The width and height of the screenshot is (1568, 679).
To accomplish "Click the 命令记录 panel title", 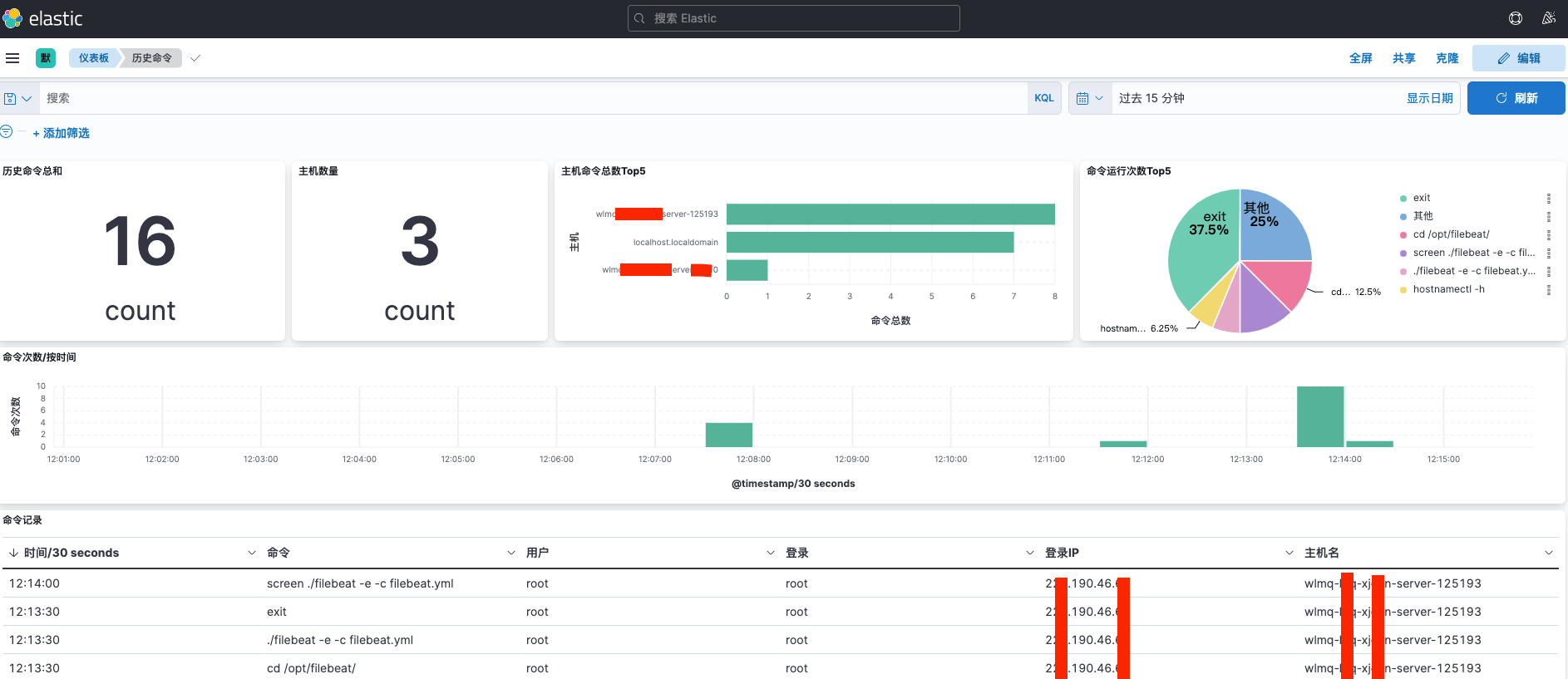I will [x=22, y=520].
